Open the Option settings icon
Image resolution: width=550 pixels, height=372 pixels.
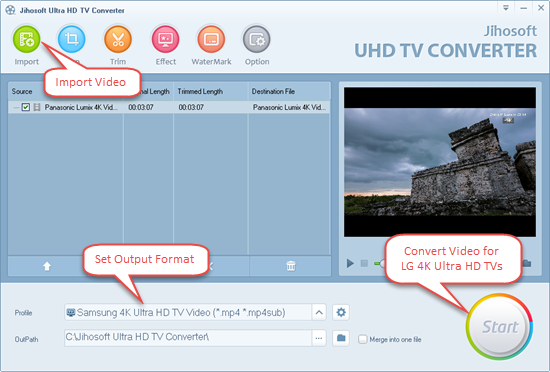[257, 39]
